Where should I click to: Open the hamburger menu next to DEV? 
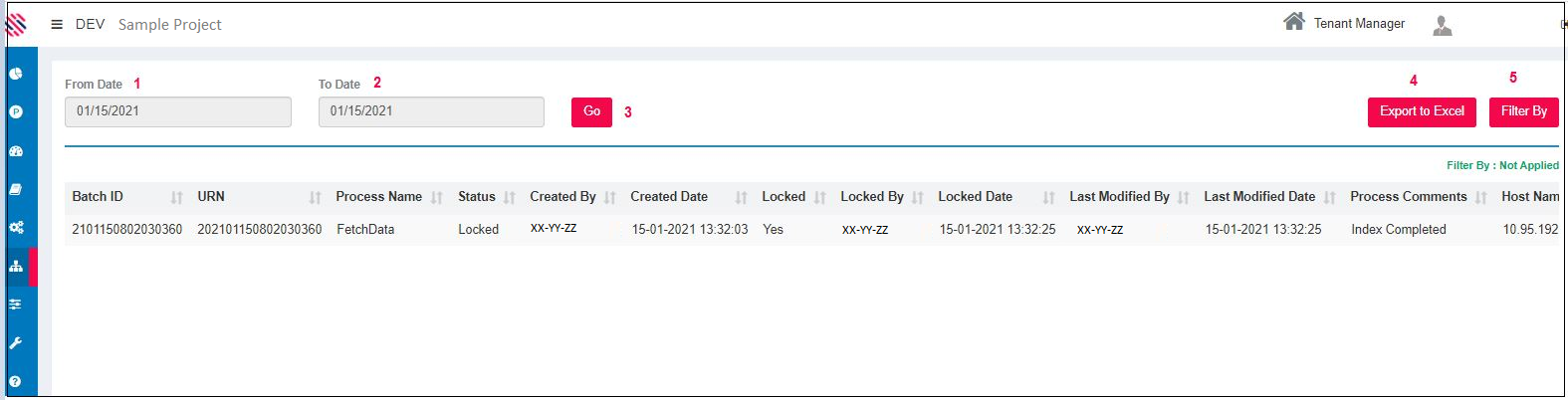57,25
